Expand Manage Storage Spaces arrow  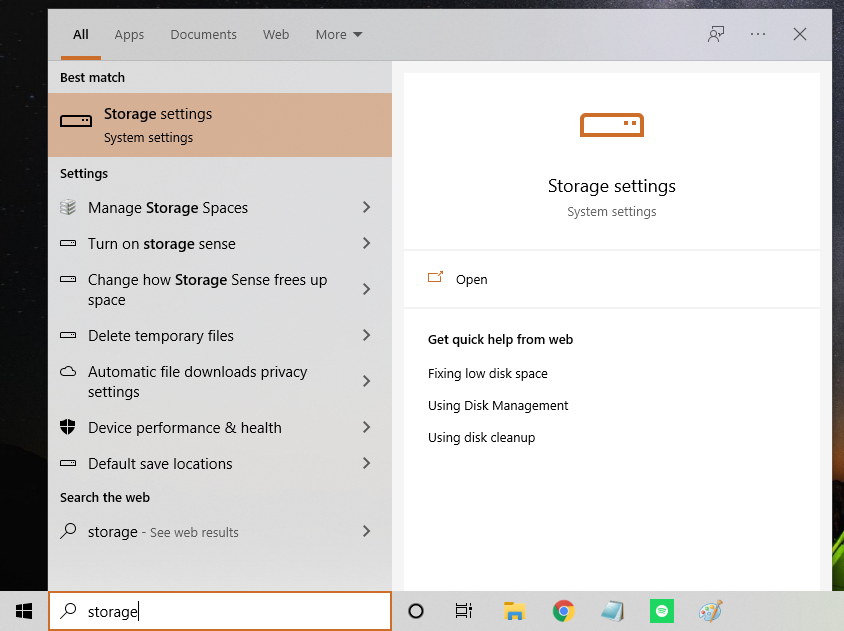click(x=367, y=207)
